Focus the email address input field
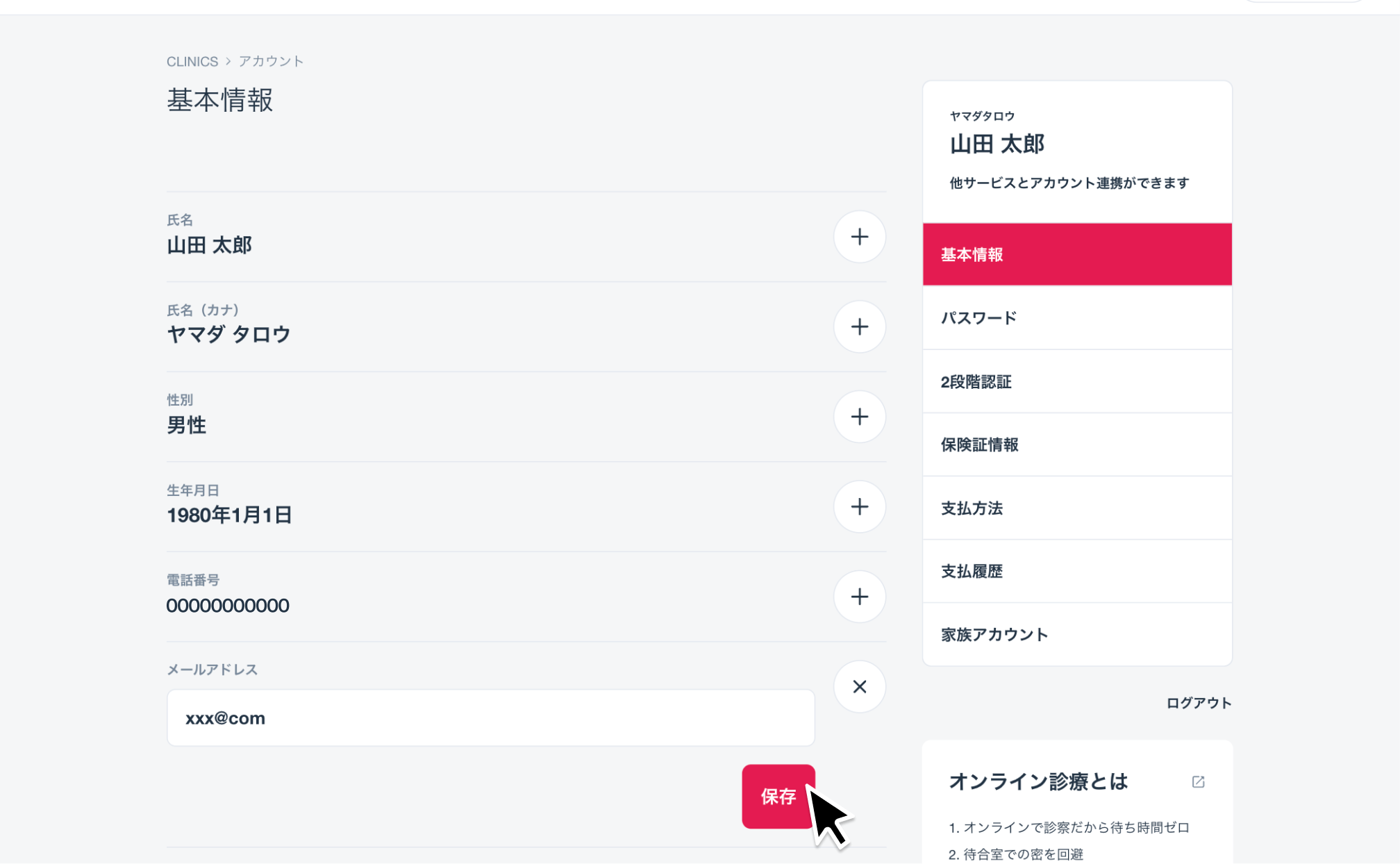 click(x=490, y=718)
